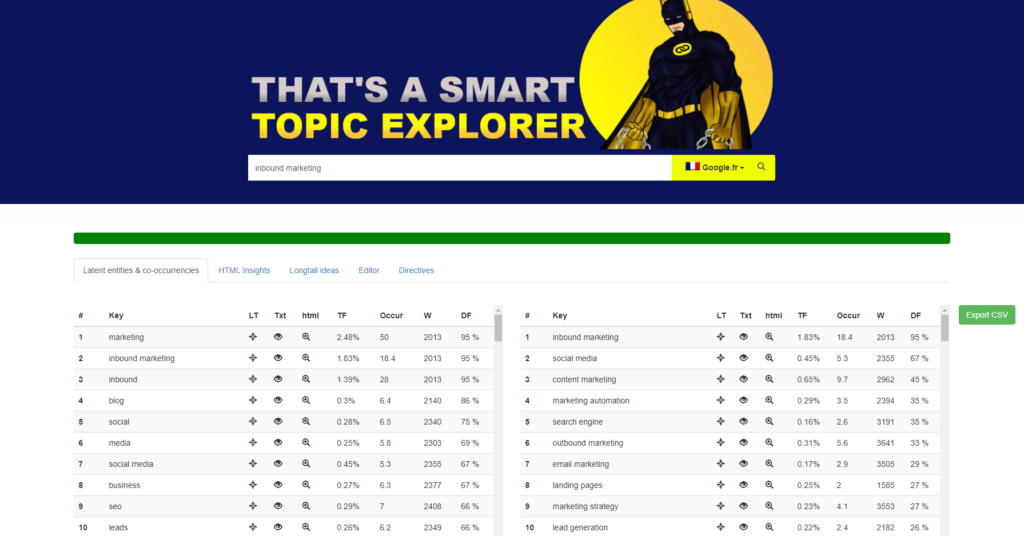Click html zoom for 'search engine' row

tap(769, 421)
